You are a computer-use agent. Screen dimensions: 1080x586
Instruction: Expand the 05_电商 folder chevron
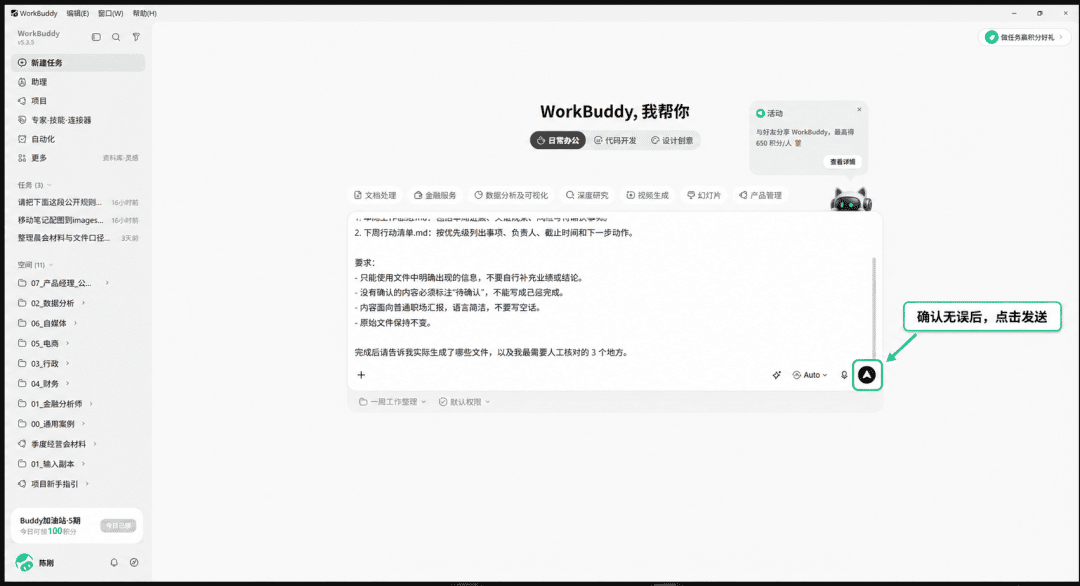pyautogui.click(x=68, y=344)
